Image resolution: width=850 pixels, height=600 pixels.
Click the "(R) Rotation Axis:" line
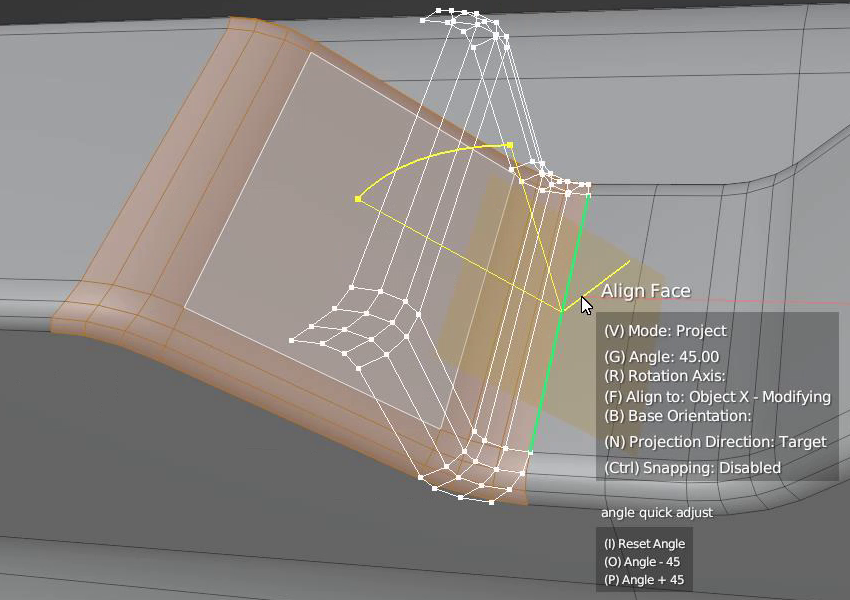pos(665,376)
